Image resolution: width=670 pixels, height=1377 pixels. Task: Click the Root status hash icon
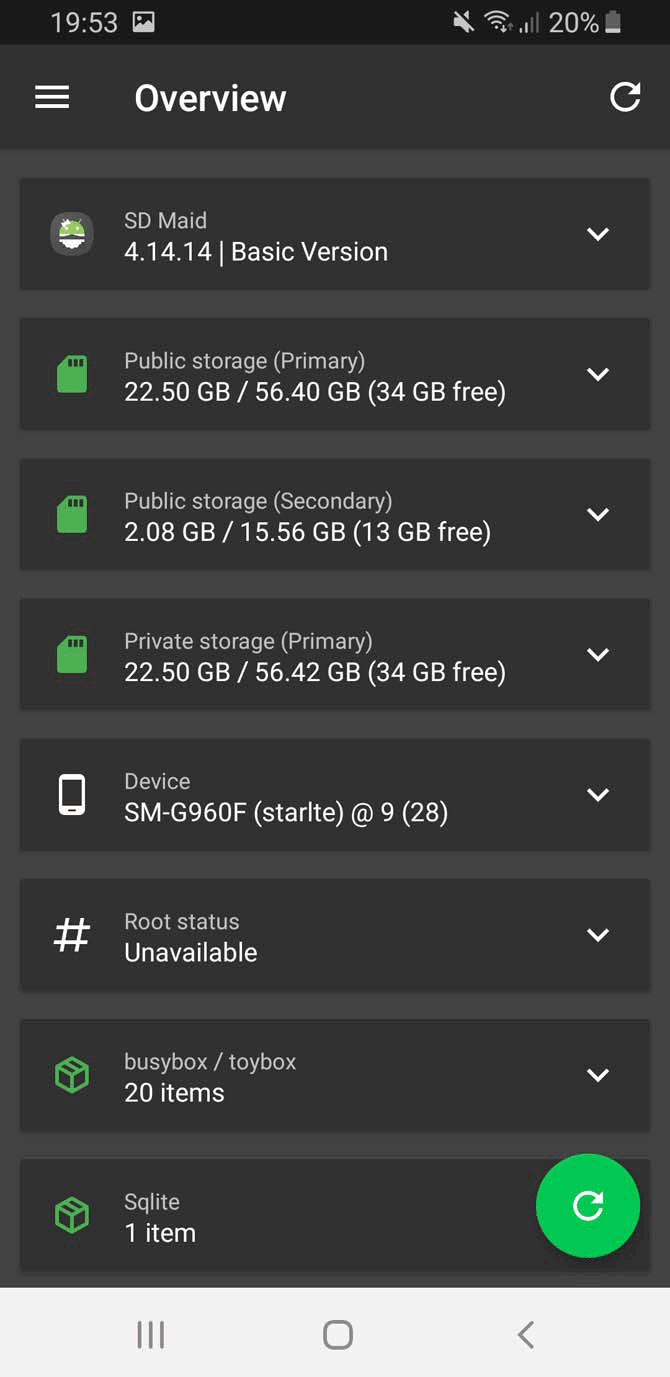click(71, 935)
